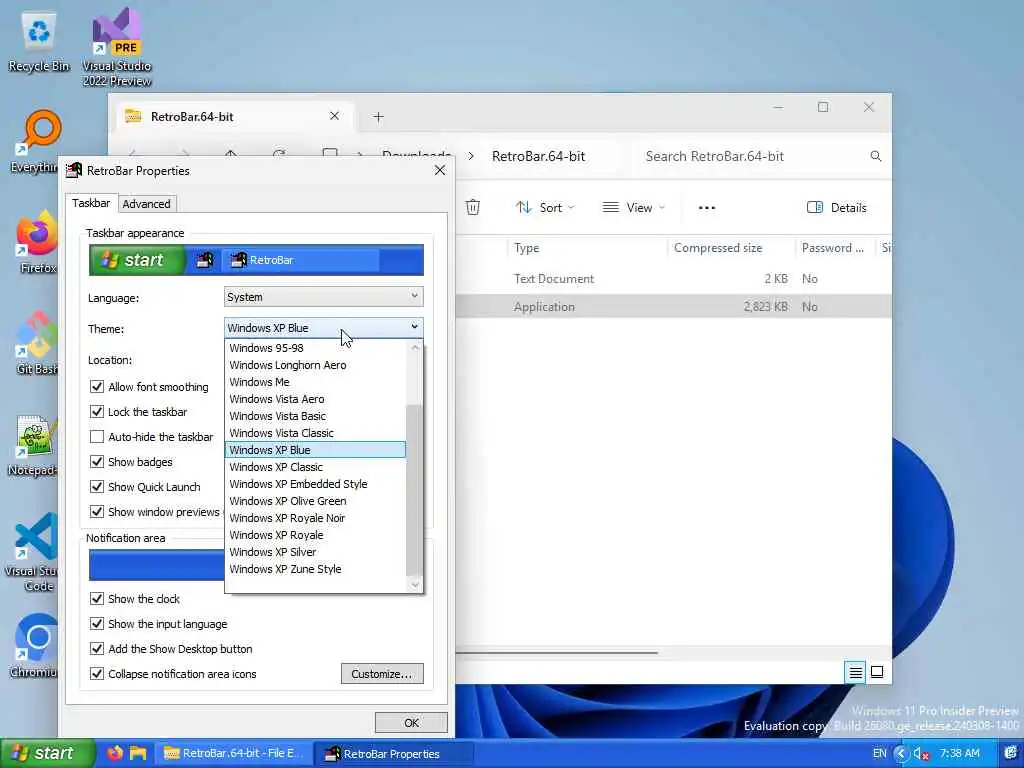This screenshot has width=1024, height=768.
Task: Select Windows XP Silver theme
Action: [x=315, y=552]
